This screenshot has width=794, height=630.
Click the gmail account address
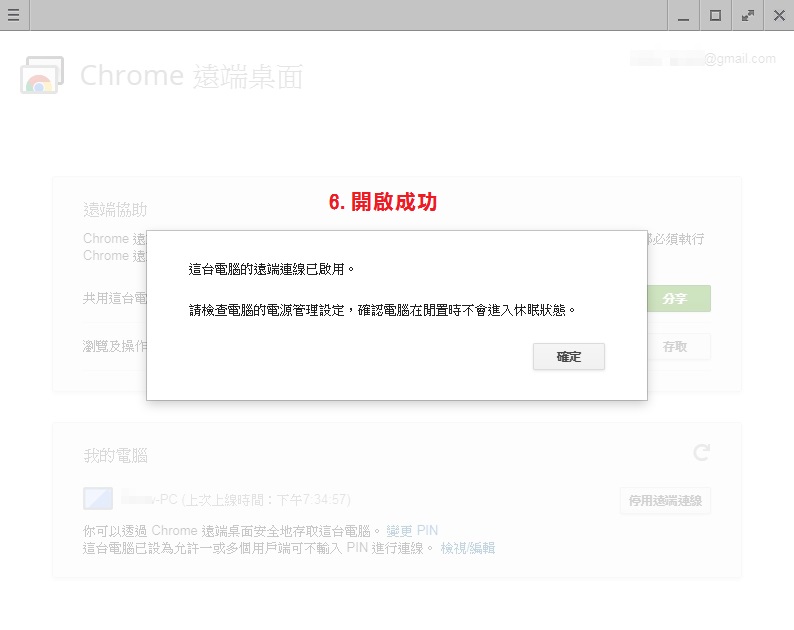point(703,59)
